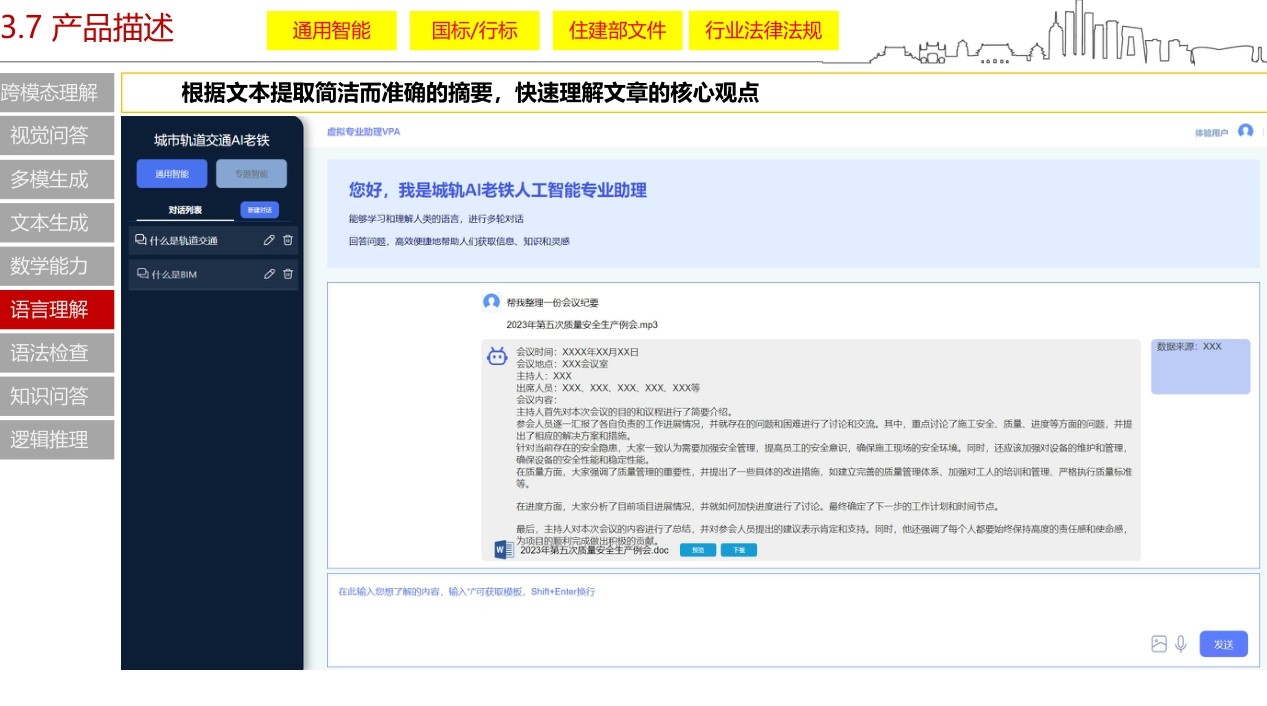This screenshot has height=706, width=1267.
Task: Click the image upload icon in input box
Action: (x=1159, y=644)
